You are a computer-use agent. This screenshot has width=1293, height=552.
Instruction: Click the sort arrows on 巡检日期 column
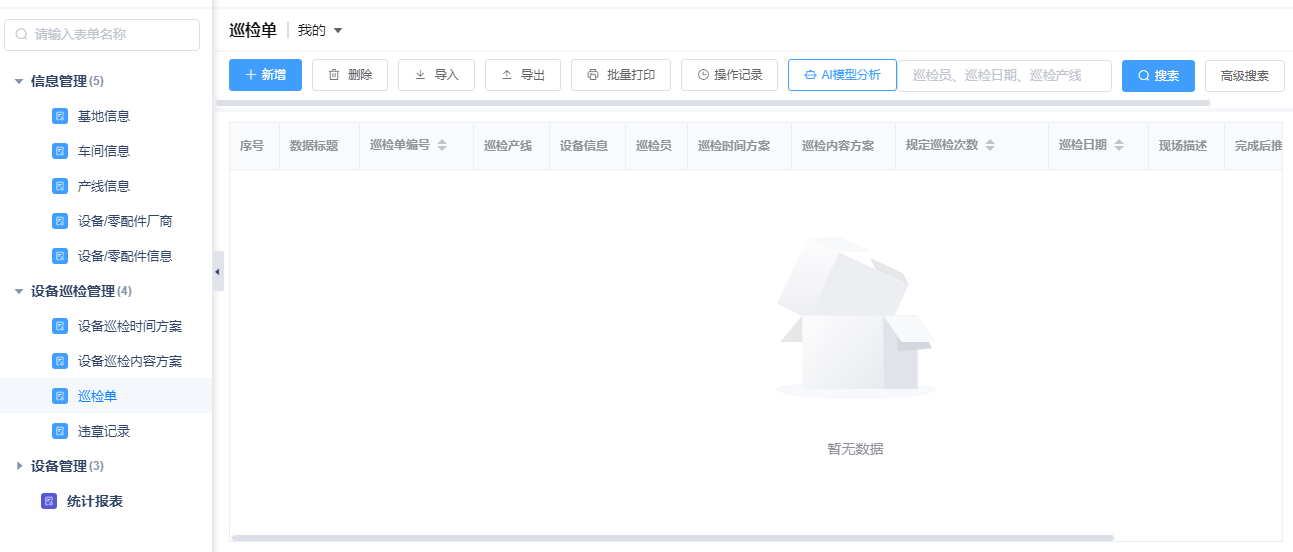(1119, 145)
